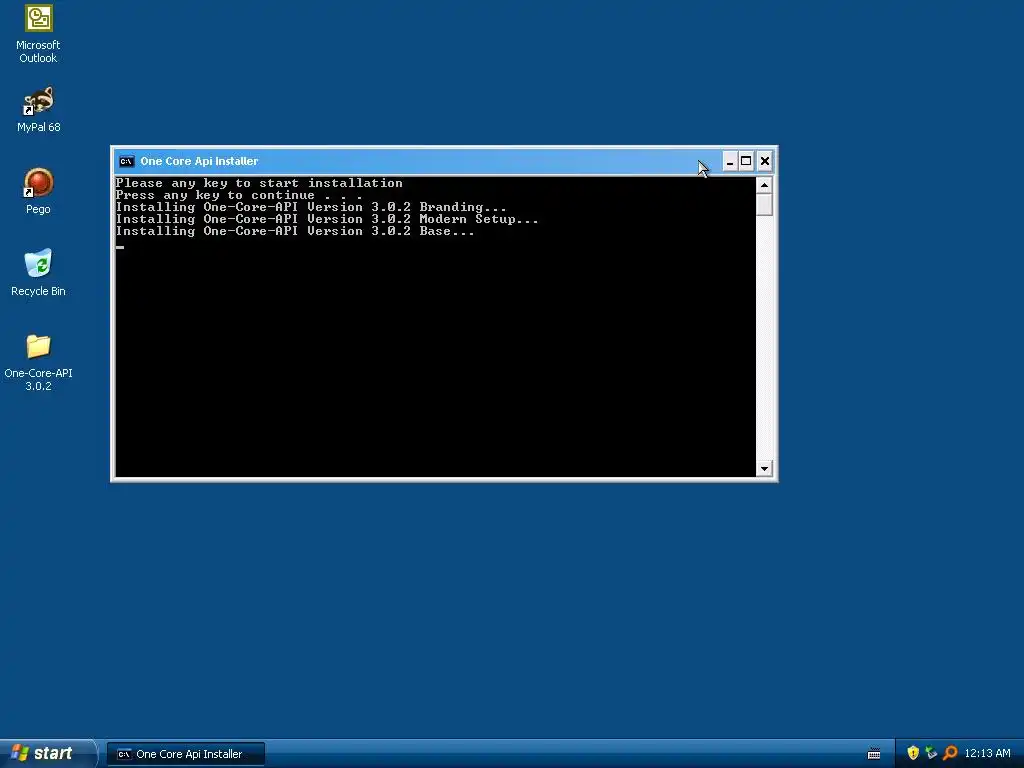Select the Recycle Bin icon
The image size is (1024, 768).
point(39,273)
